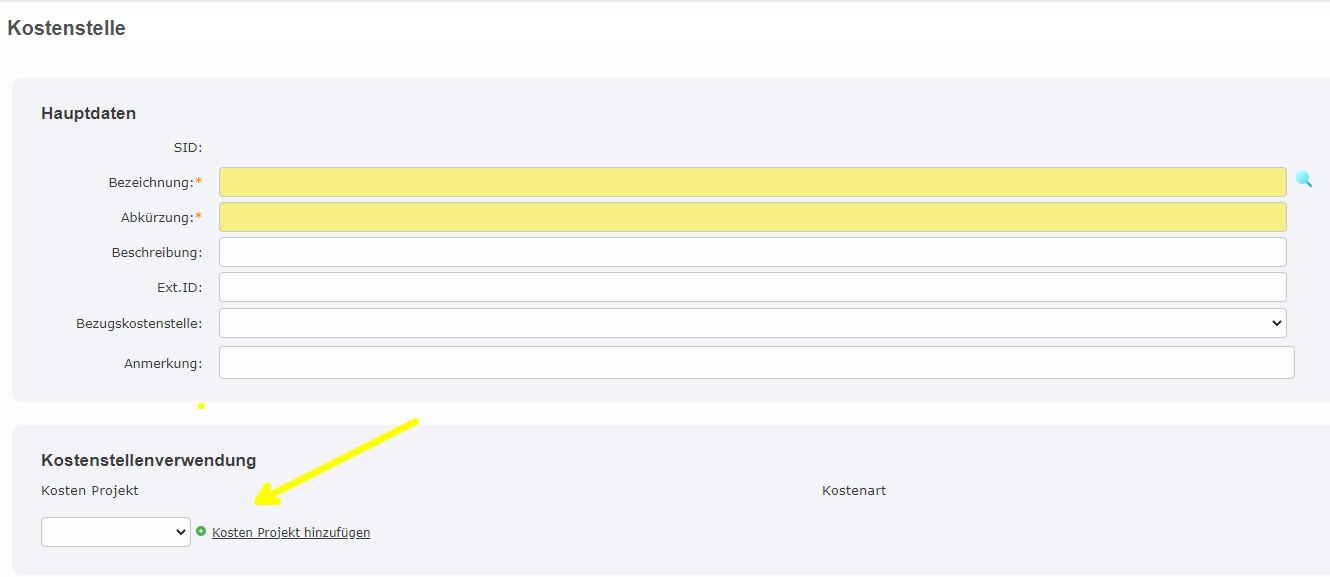Viewport: 1330px width, 577px height.
Task: Click the Kostenstellenverwendung section heading
Action: [149, 460]
